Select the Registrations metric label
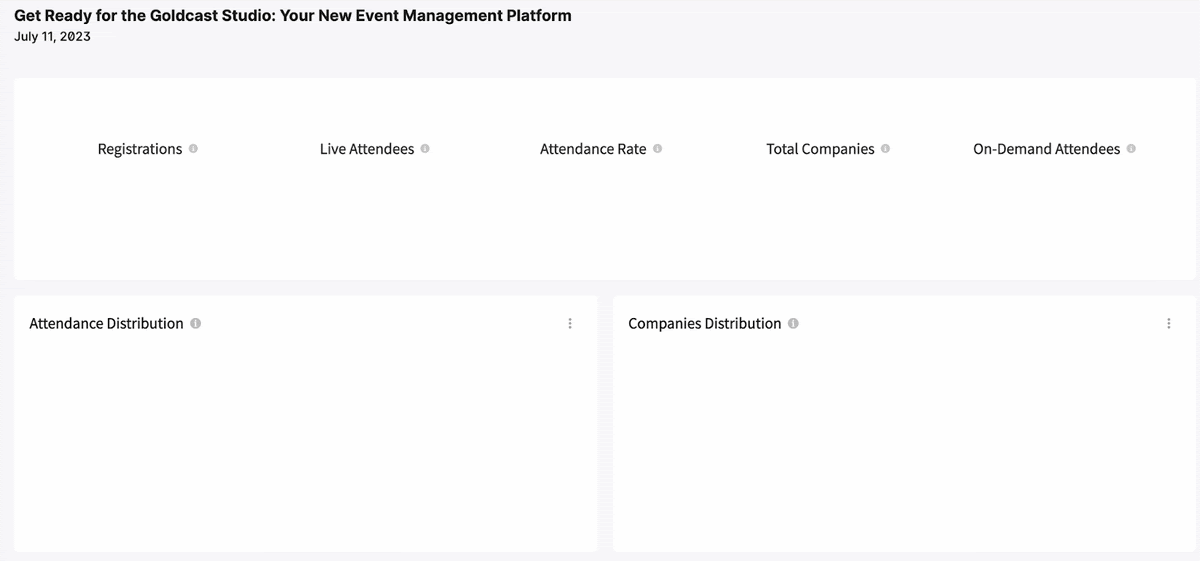This screenshot has width=1200, height=561. click(x=140, y=149)
